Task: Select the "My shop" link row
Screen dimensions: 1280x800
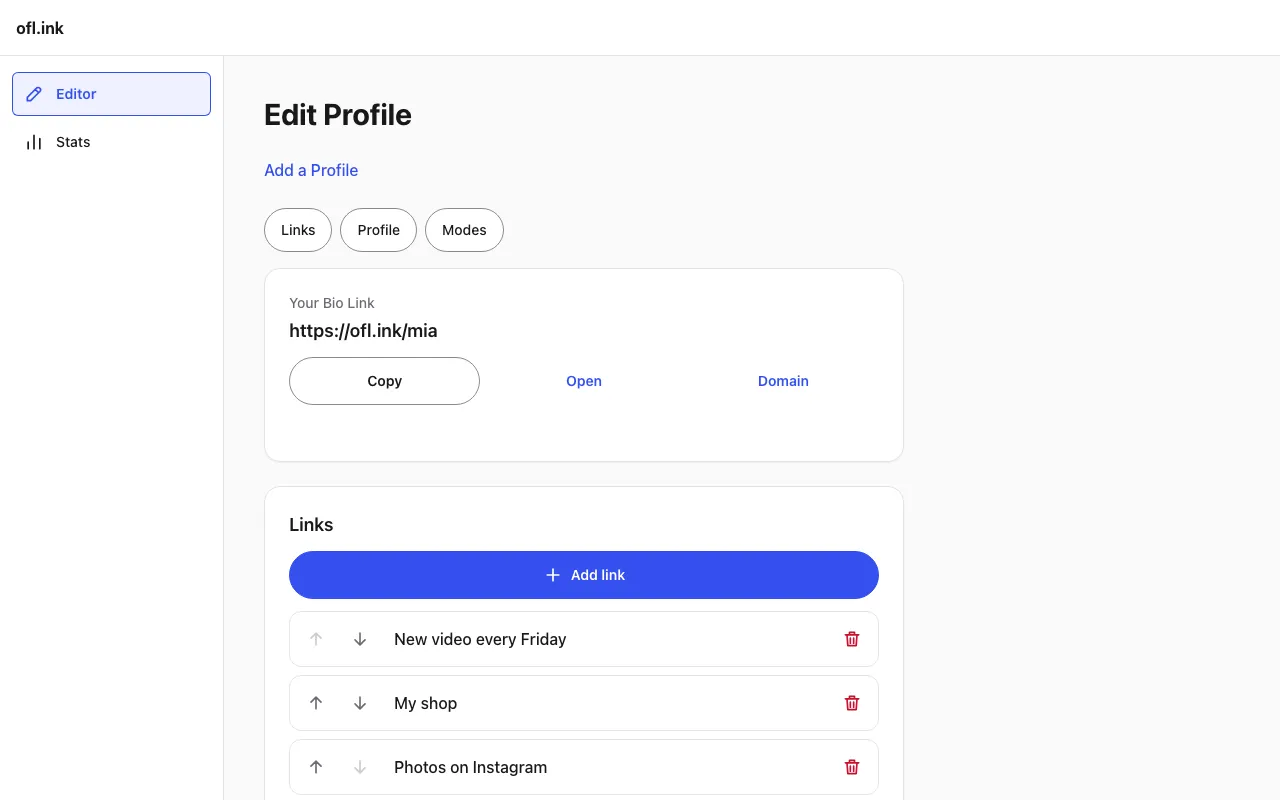Action: 584,703
